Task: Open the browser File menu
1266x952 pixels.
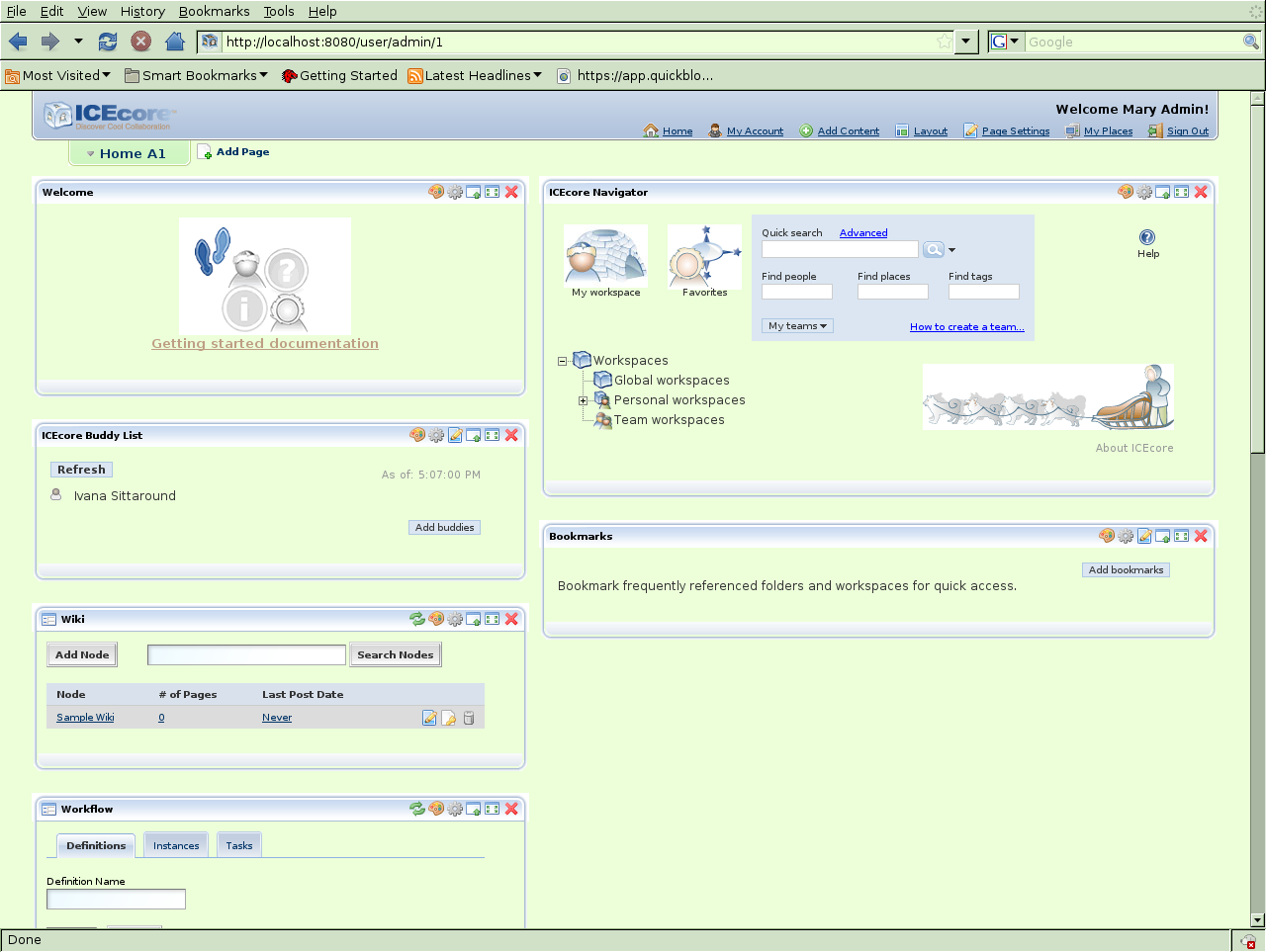Action: click(17, 11)
